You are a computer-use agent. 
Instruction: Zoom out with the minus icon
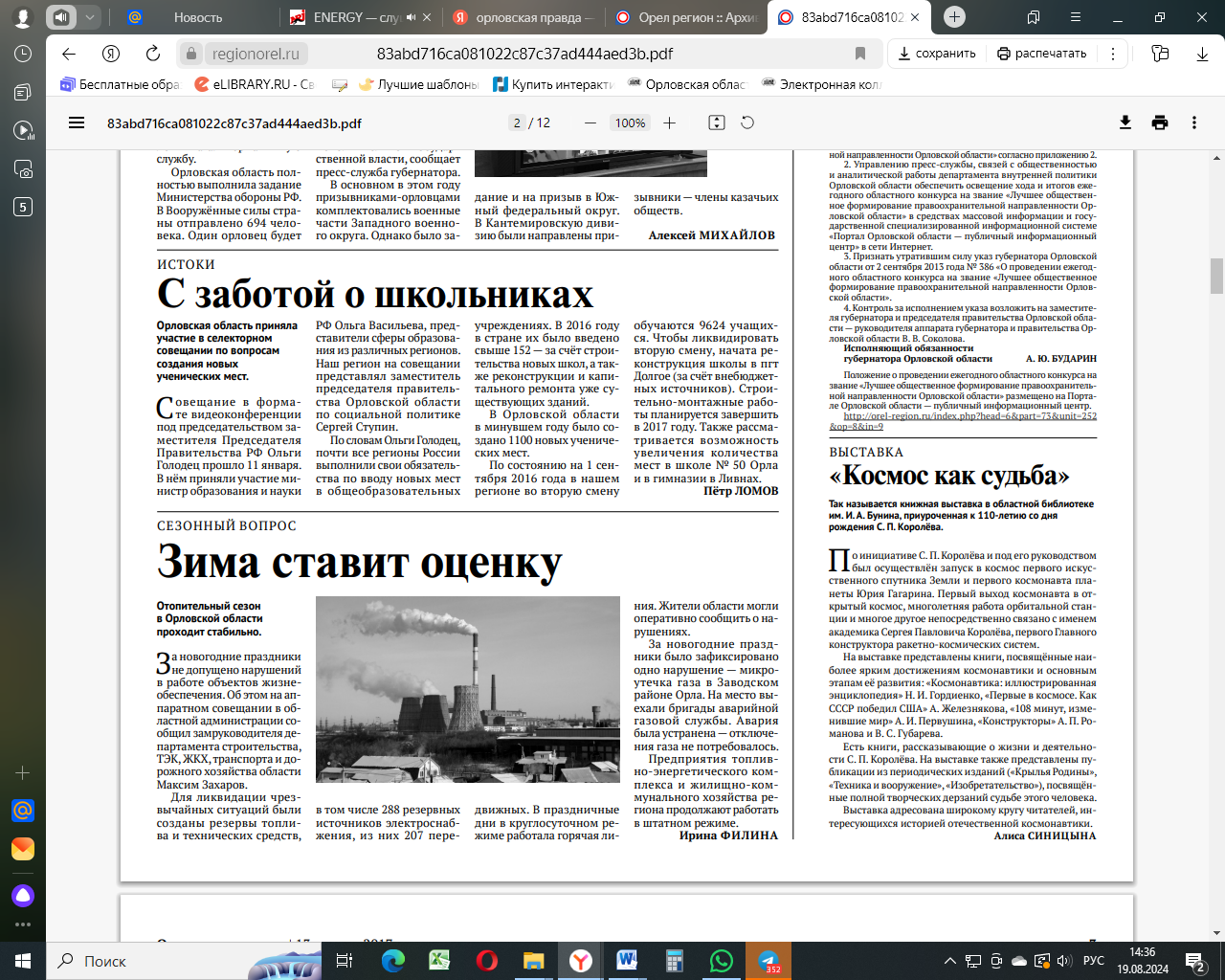(x=590, y=122)
